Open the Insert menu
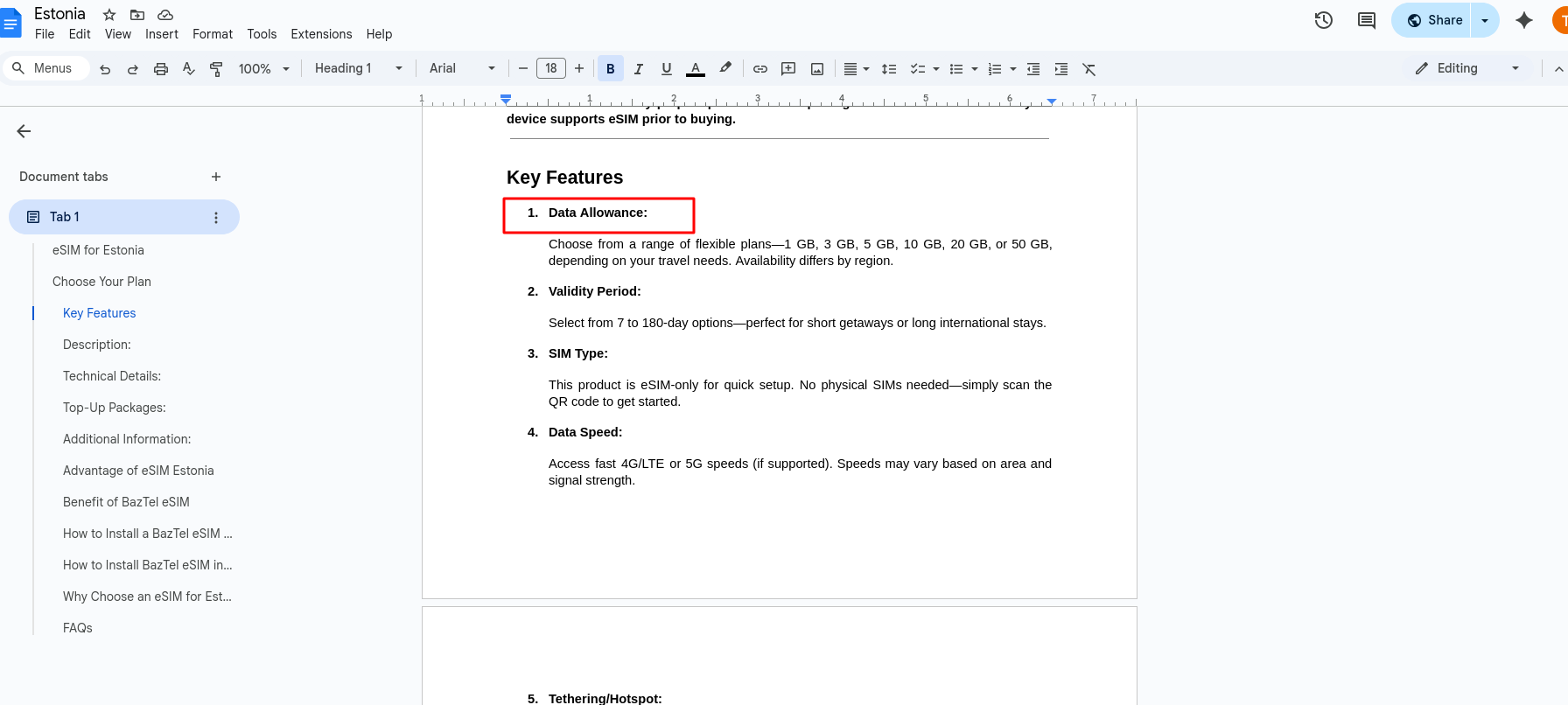 (x=161, y=34)
